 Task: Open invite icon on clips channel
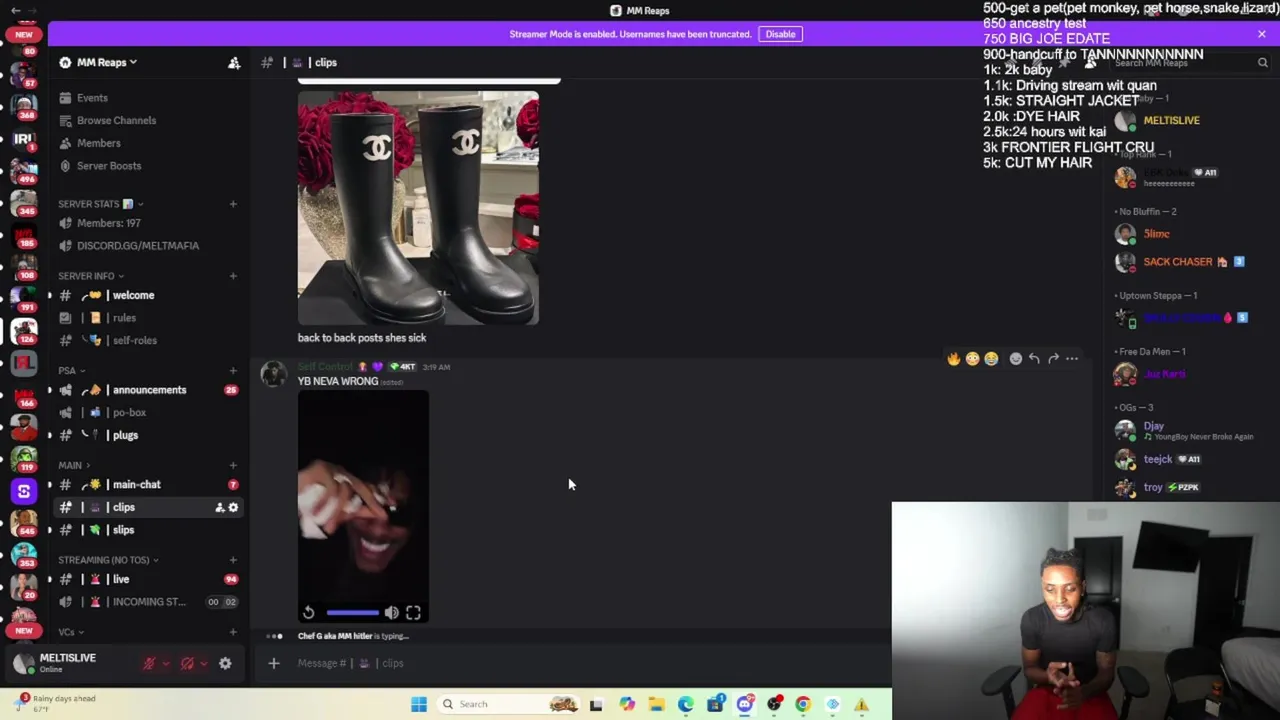coord(219,508)
